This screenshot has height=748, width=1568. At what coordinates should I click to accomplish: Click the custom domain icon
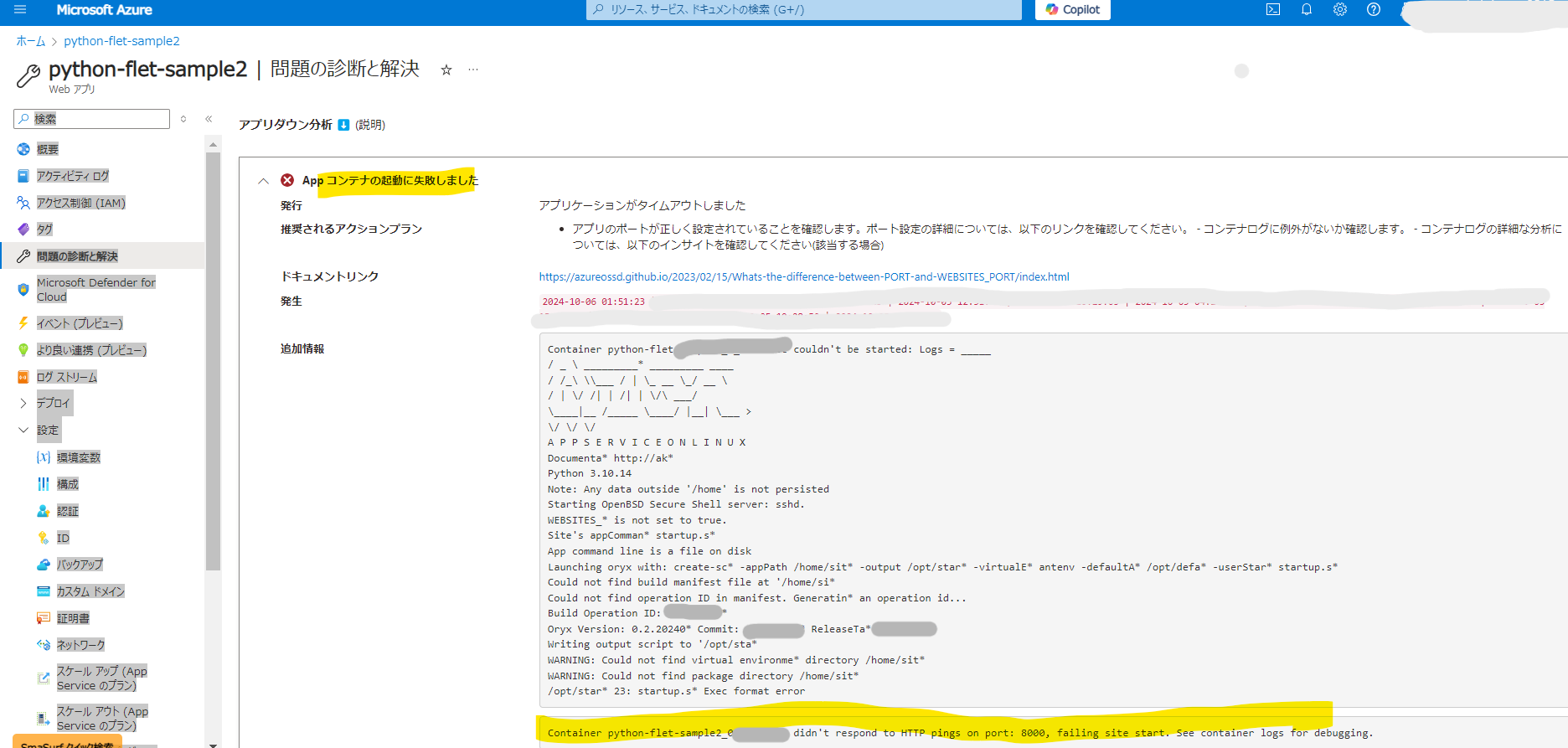44,591
